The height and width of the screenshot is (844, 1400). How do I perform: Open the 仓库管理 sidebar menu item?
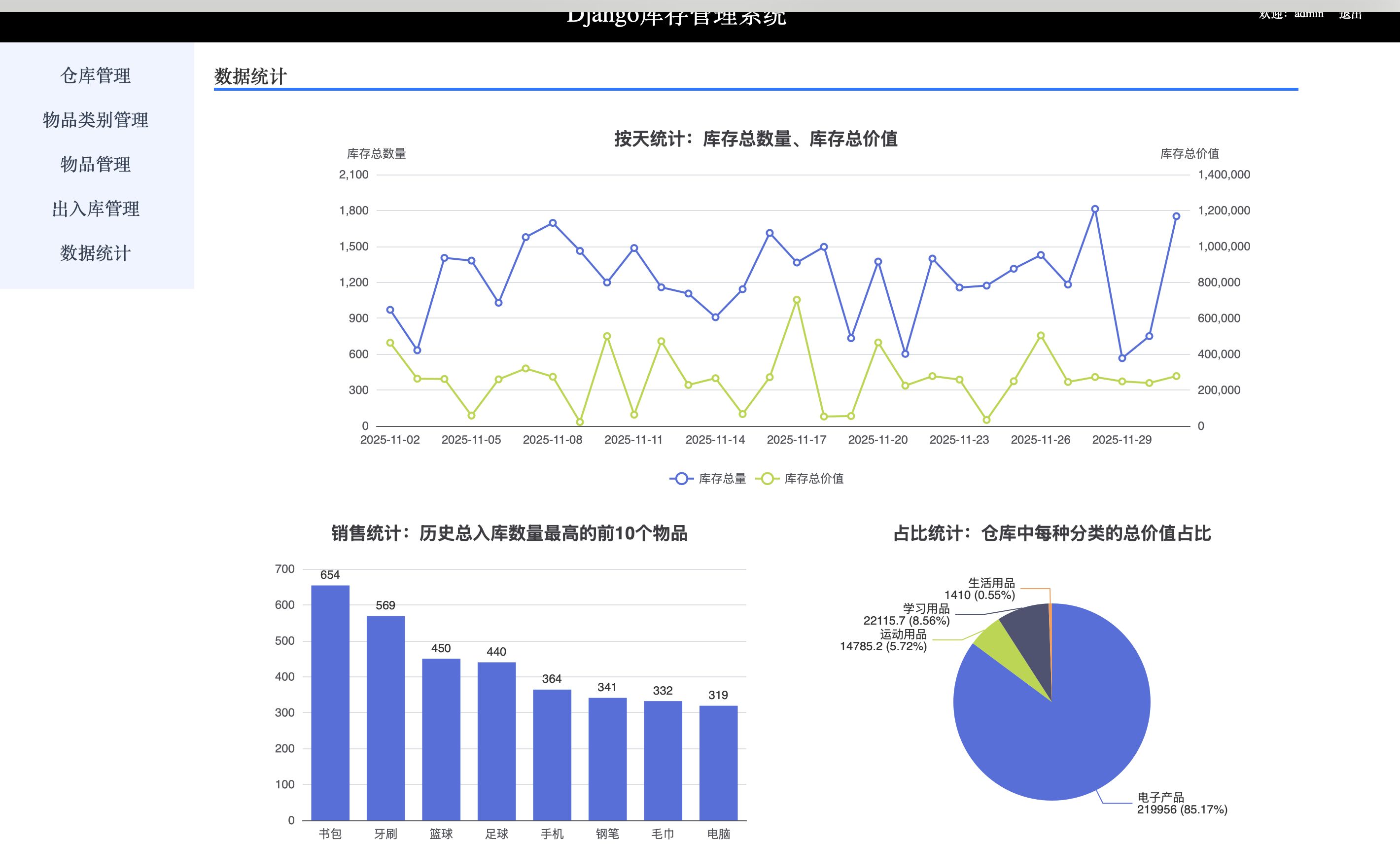96,75
